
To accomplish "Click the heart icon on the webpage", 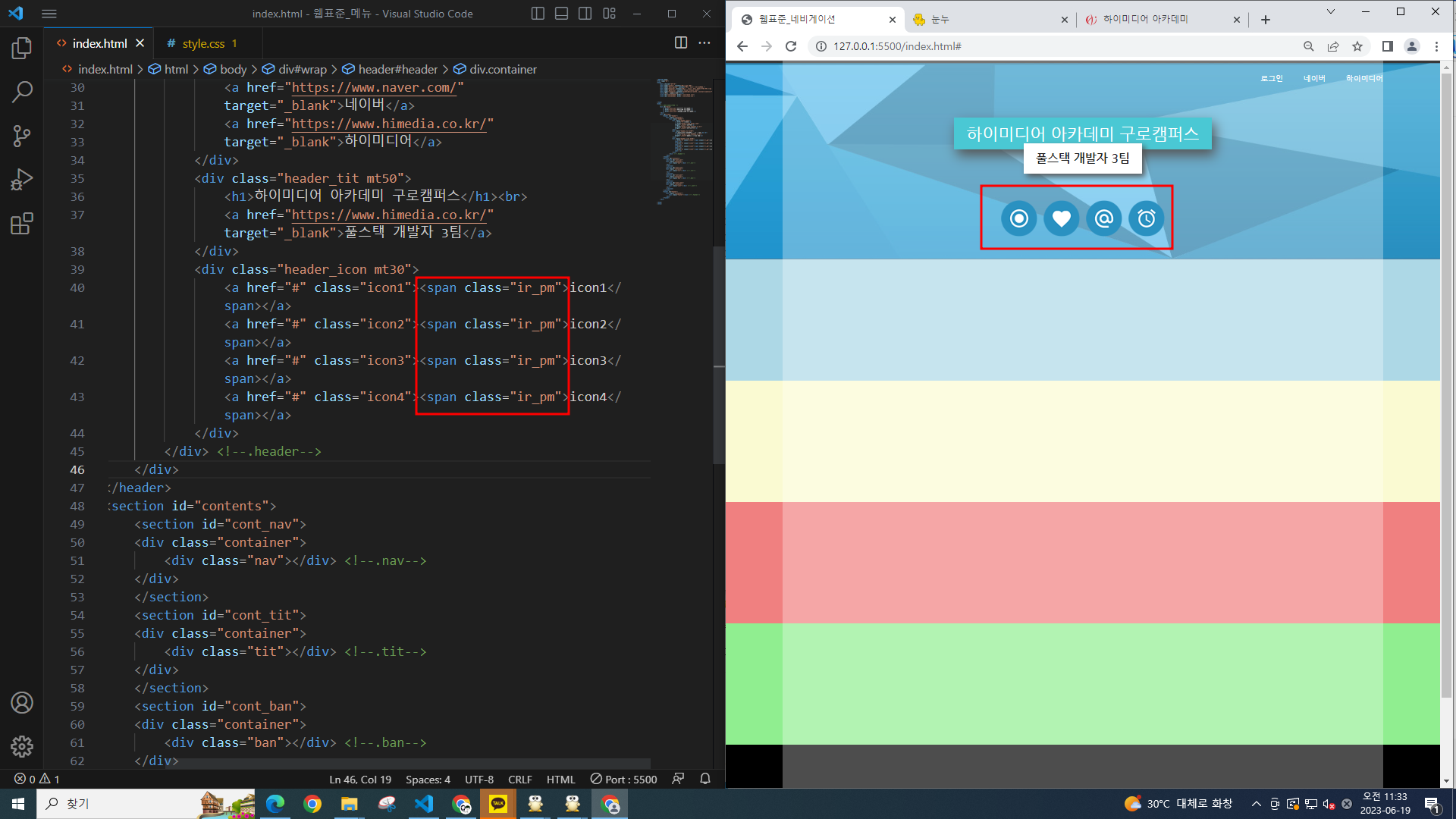I will pyautogui.click(x=1061, y=219).
